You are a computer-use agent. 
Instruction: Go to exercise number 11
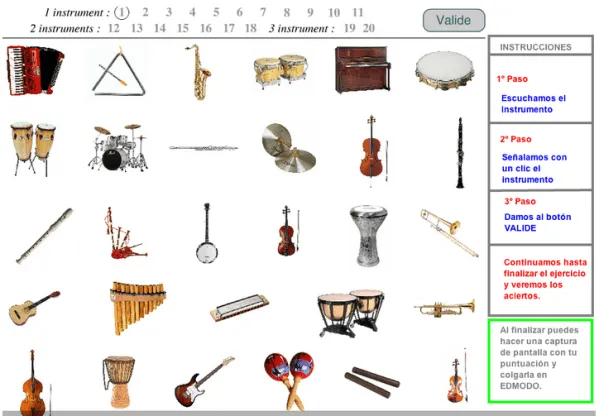coord(358,13)
